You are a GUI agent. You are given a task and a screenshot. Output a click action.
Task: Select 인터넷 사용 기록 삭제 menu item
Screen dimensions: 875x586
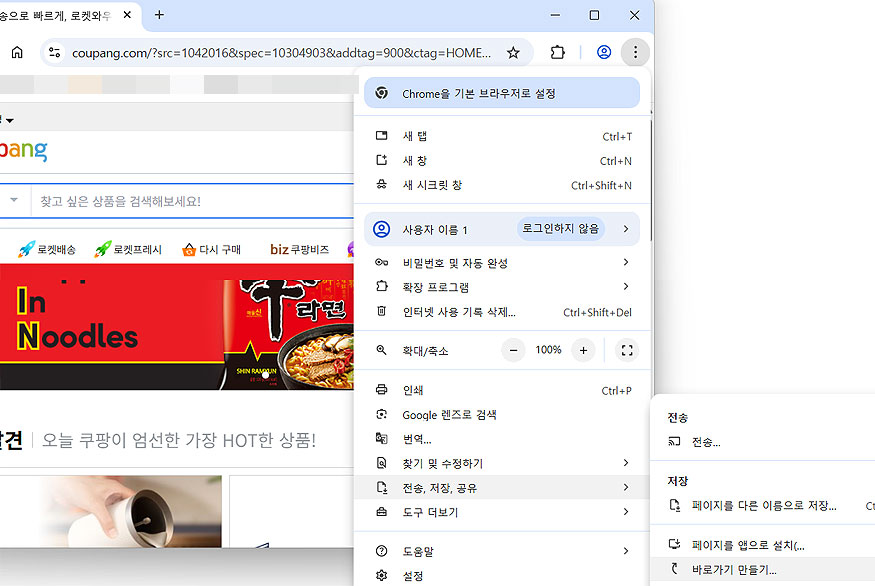coord(502,311)
